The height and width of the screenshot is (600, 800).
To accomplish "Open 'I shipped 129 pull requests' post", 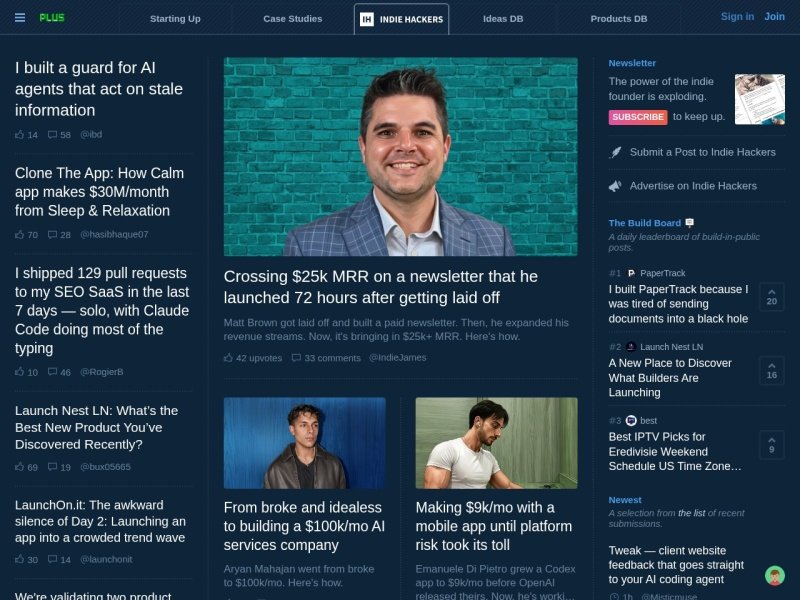I will point(102,310).
